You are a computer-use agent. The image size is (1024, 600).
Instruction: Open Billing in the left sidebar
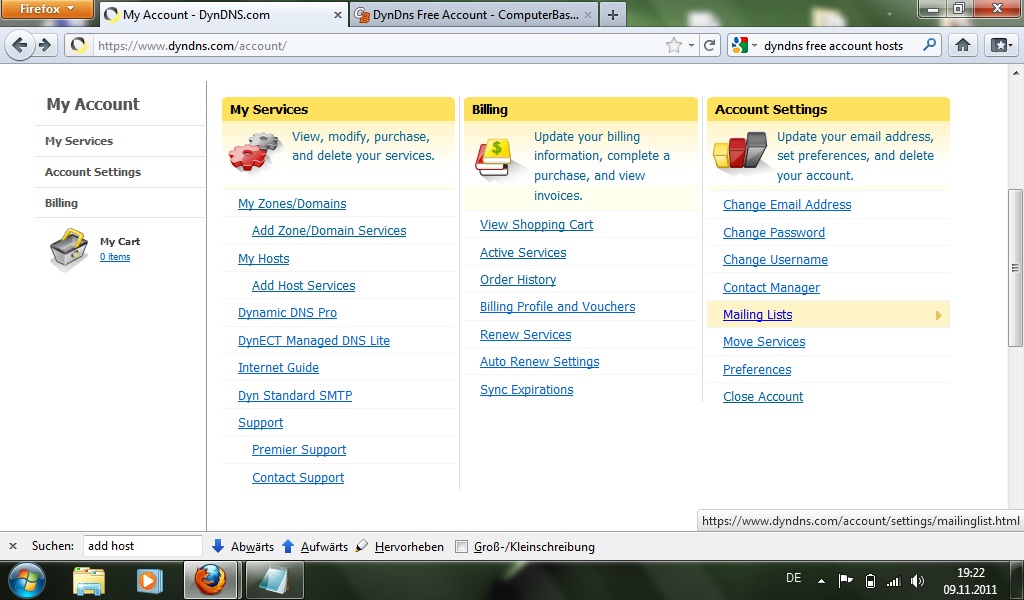click(x=61, y=203)
